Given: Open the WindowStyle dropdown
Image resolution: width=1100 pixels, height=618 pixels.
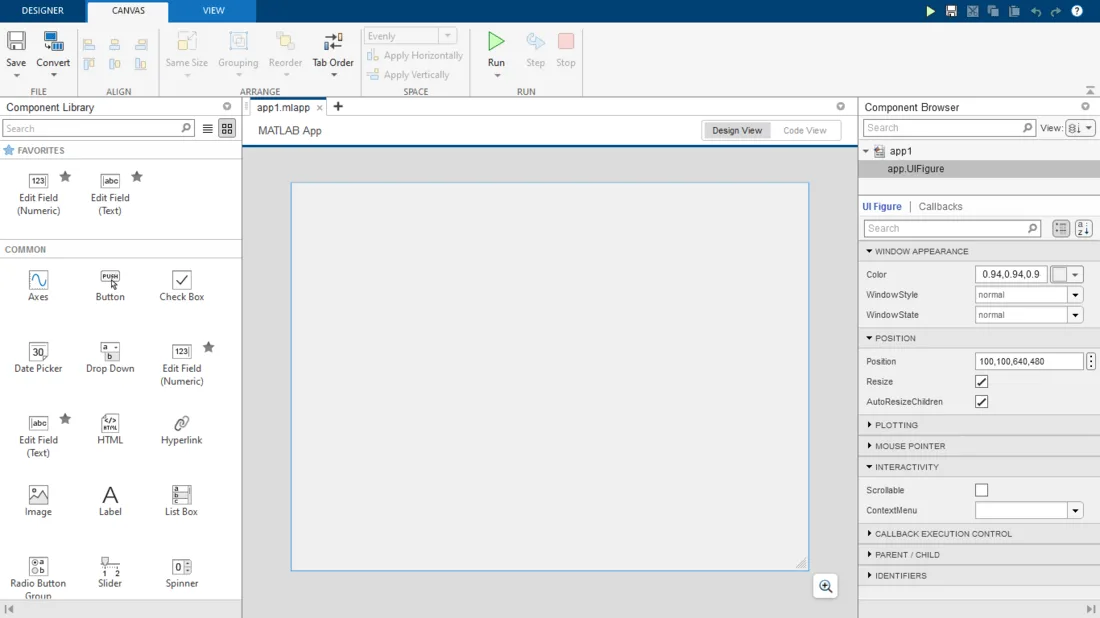Looking at the screenshot, I should 1028,295.
